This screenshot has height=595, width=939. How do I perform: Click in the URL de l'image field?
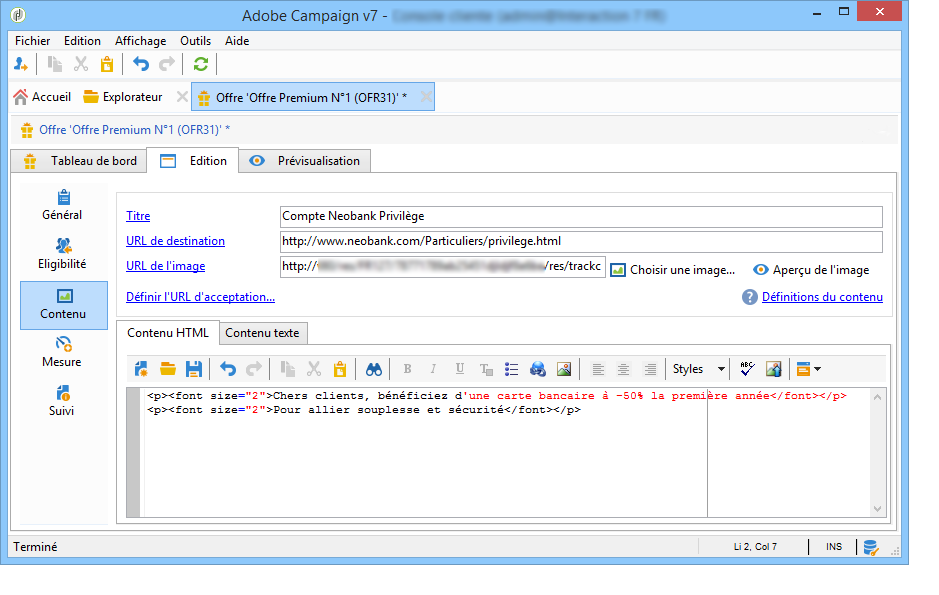[x=443, y=266]
